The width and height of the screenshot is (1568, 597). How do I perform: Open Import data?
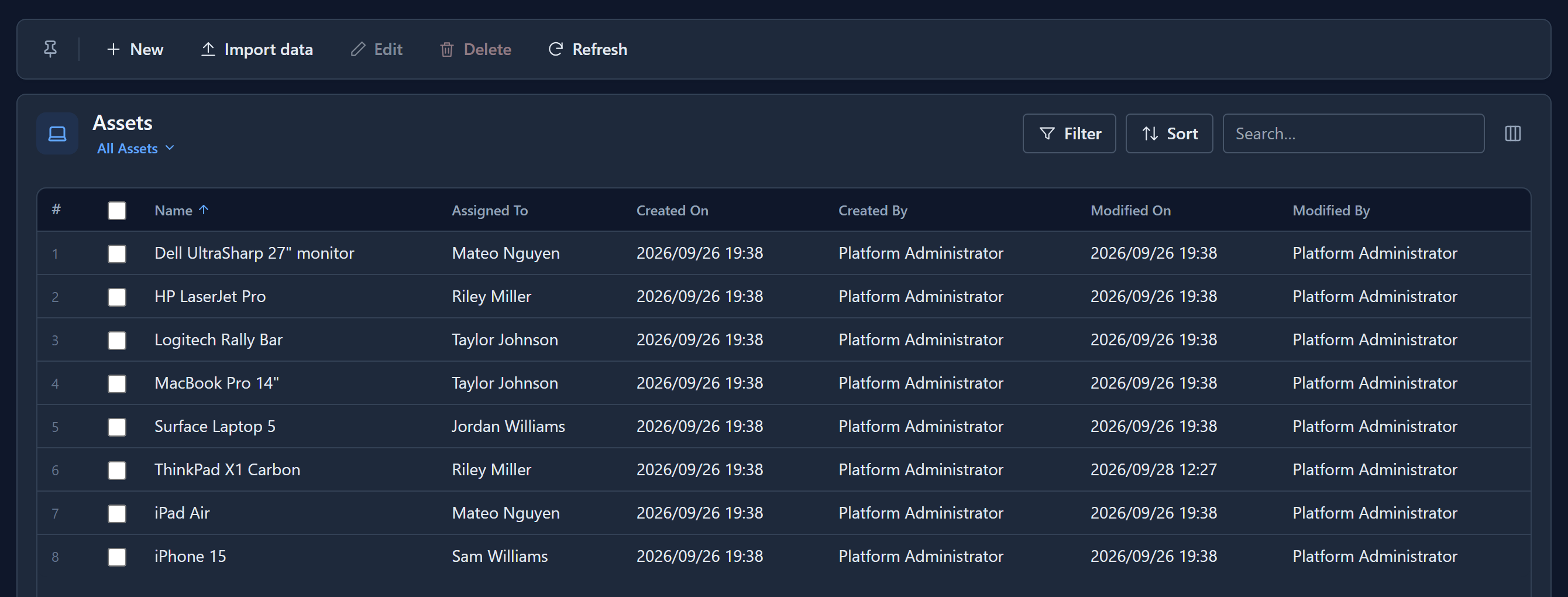pyautogui.click(x=257, y=49)
